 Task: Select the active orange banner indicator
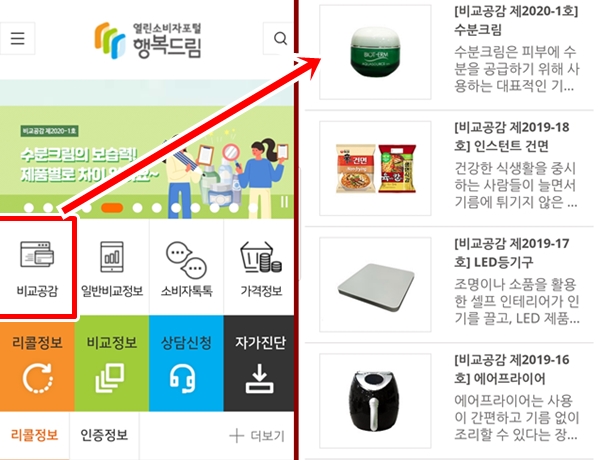112,207
